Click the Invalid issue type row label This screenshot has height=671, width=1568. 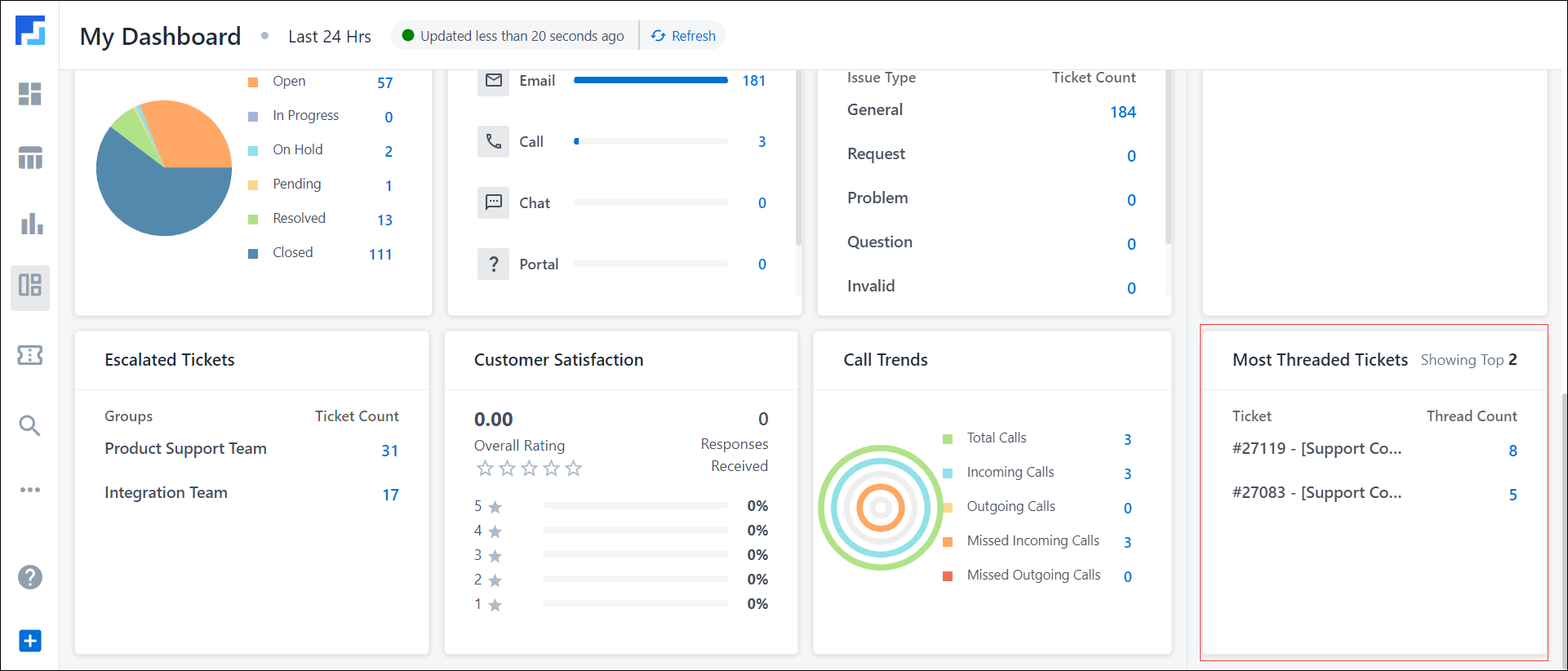point(871,287)
